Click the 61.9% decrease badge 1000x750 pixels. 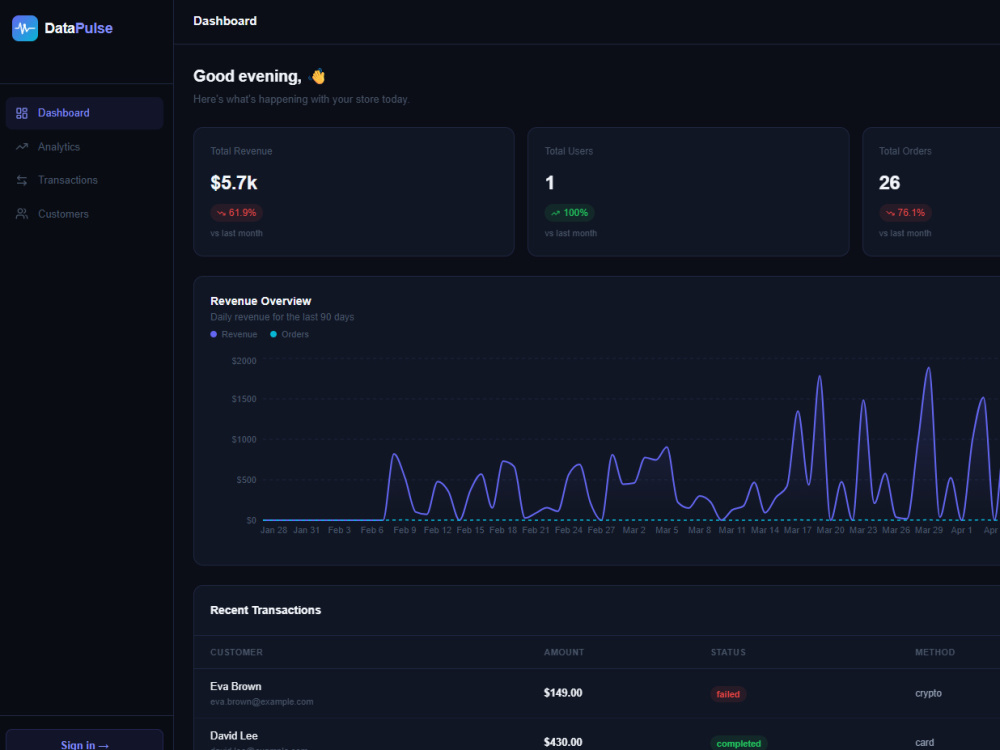tap(236, 213)
